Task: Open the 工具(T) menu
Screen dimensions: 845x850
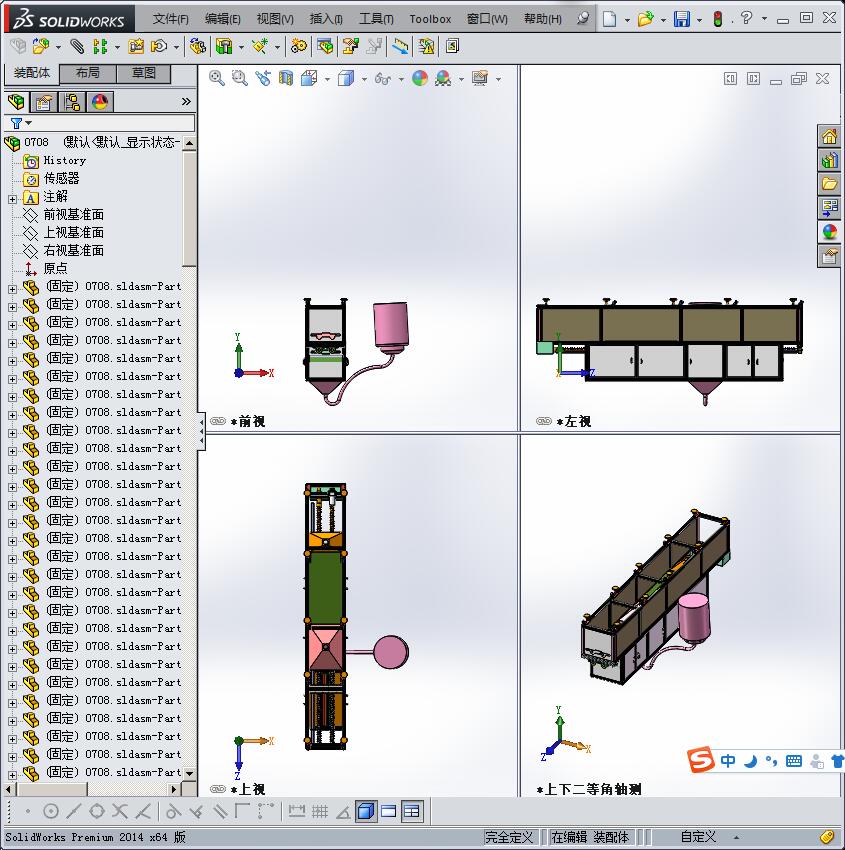Action: point(376,19)
